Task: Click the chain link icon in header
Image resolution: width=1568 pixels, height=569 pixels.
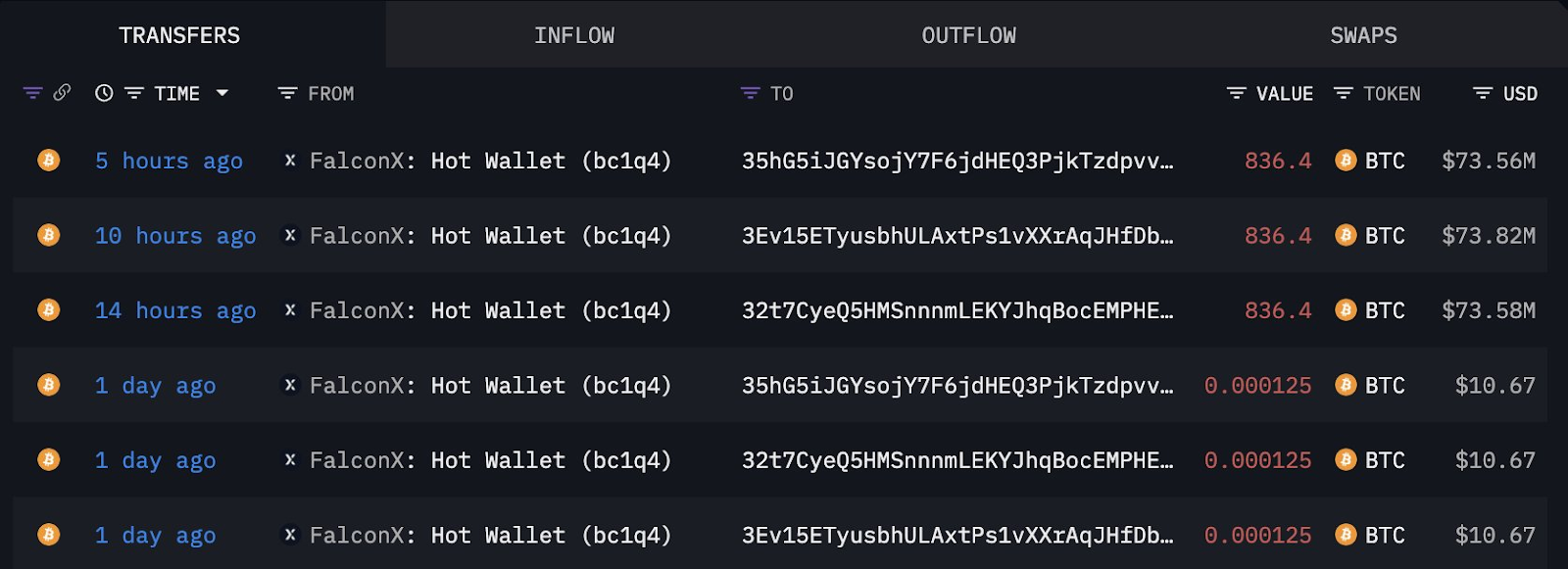Action: (62, 93)
